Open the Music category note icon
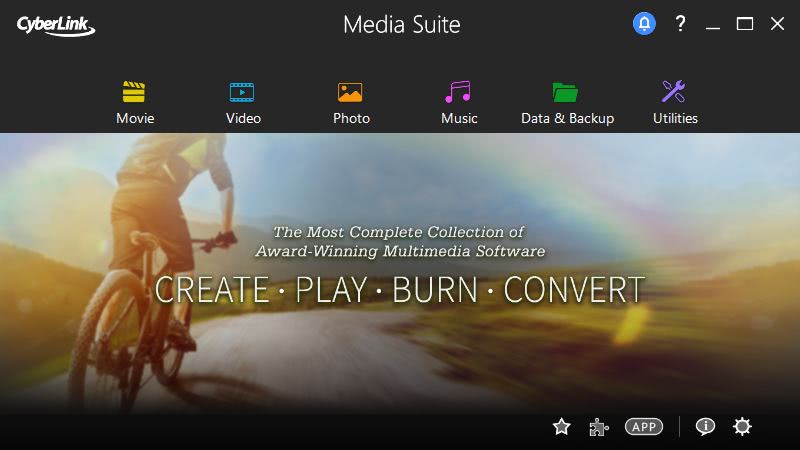 pyautogui.click(x=458, y=92)
